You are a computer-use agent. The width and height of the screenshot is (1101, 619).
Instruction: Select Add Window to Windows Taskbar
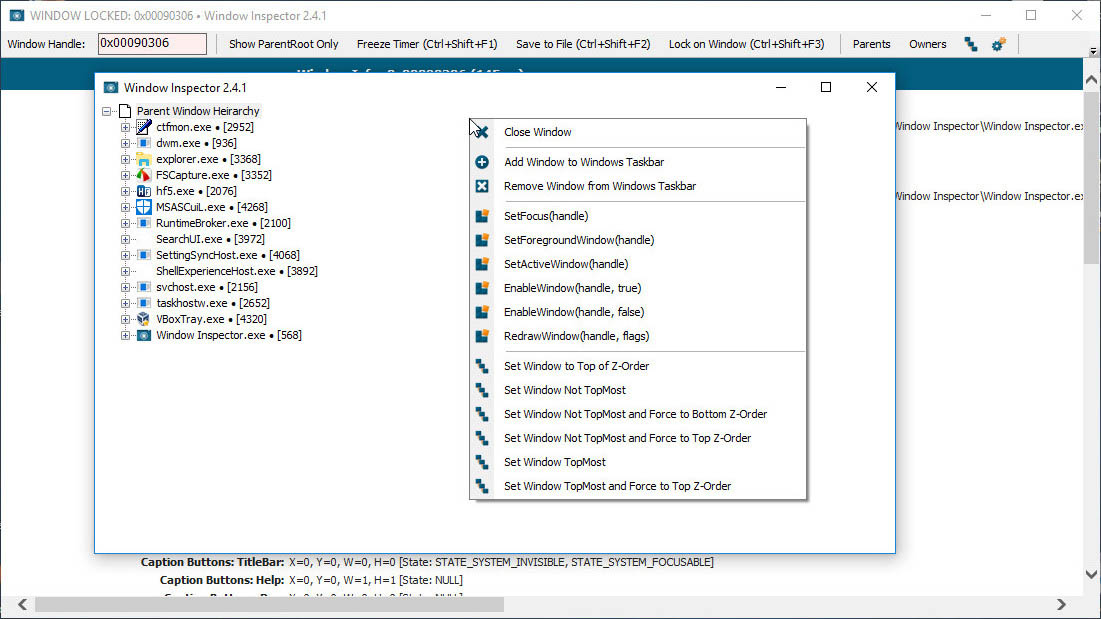(x=583, y=162)
